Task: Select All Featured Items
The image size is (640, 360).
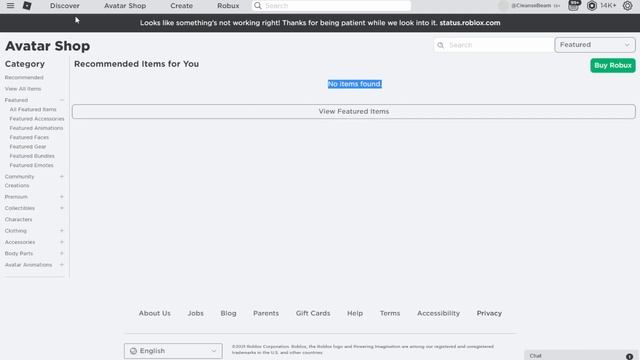Action: (x=33, y=109)
